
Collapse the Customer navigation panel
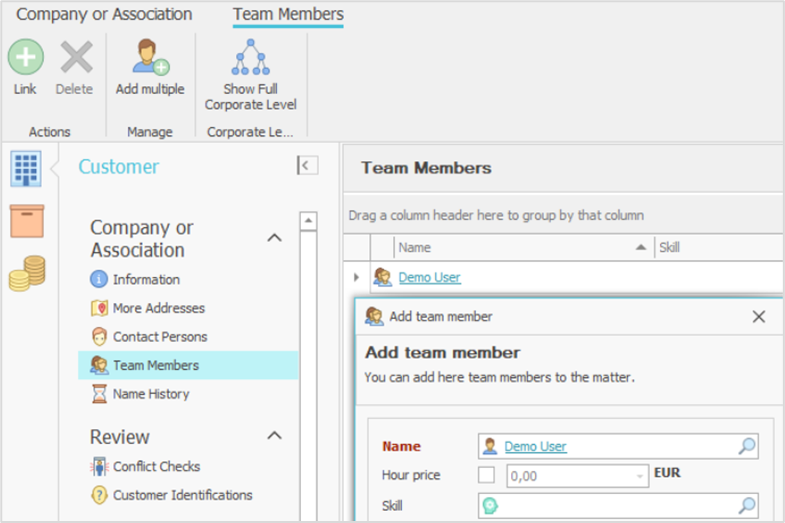(x=307, y=166)
